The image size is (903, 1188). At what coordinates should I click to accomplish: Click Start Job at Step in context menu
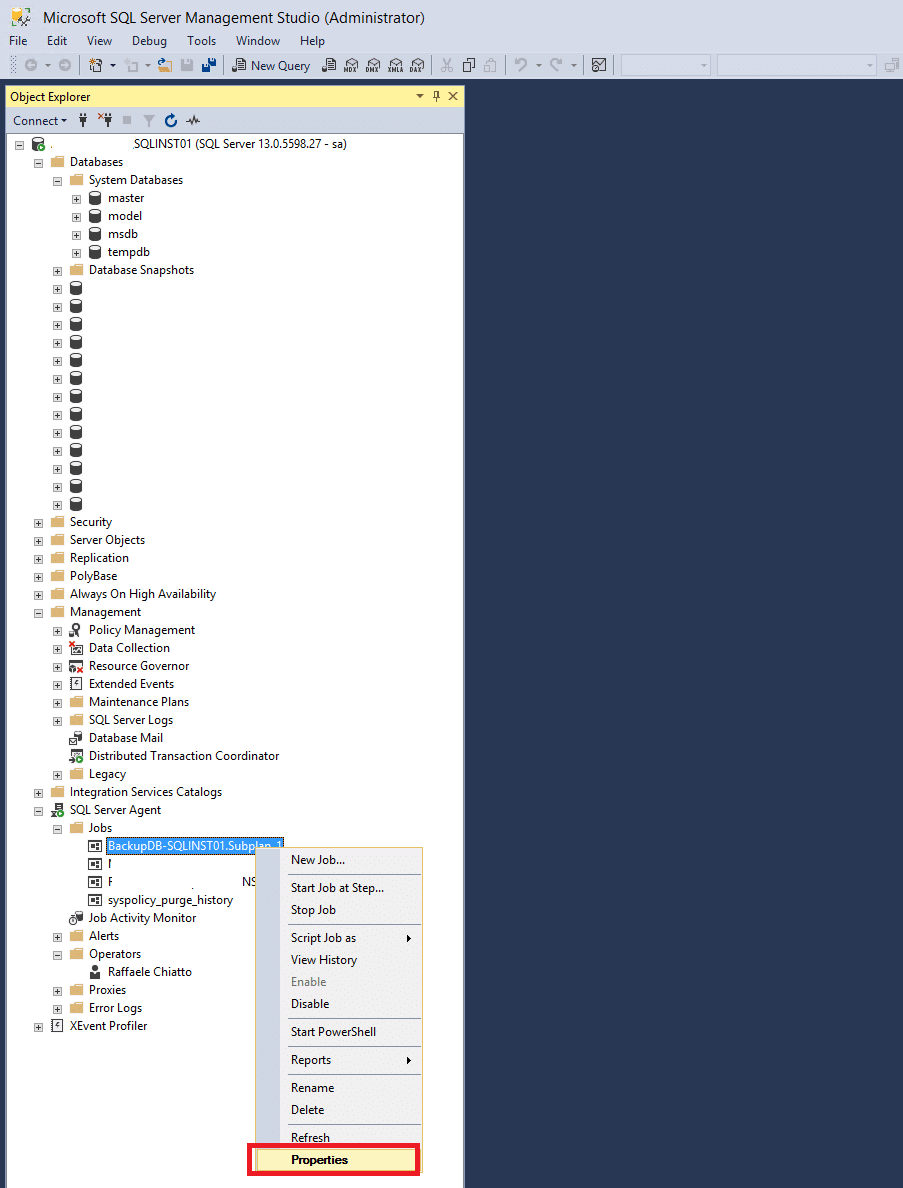pos(337,888)
